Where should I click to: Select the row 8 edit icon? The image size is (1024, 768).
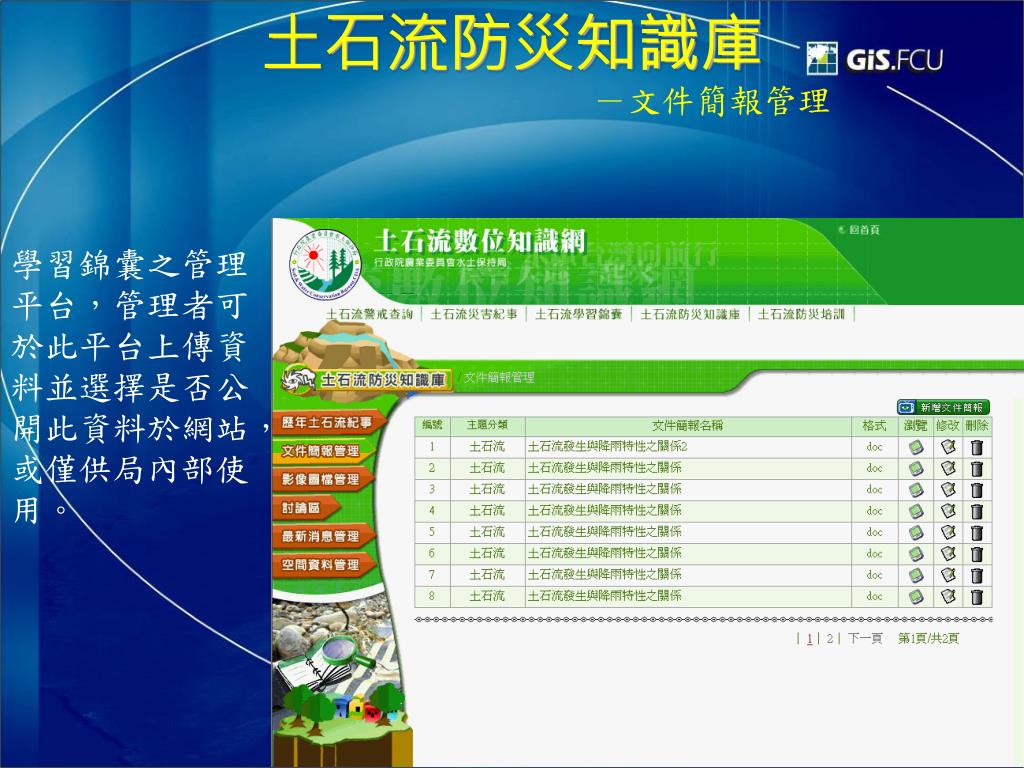948,597
